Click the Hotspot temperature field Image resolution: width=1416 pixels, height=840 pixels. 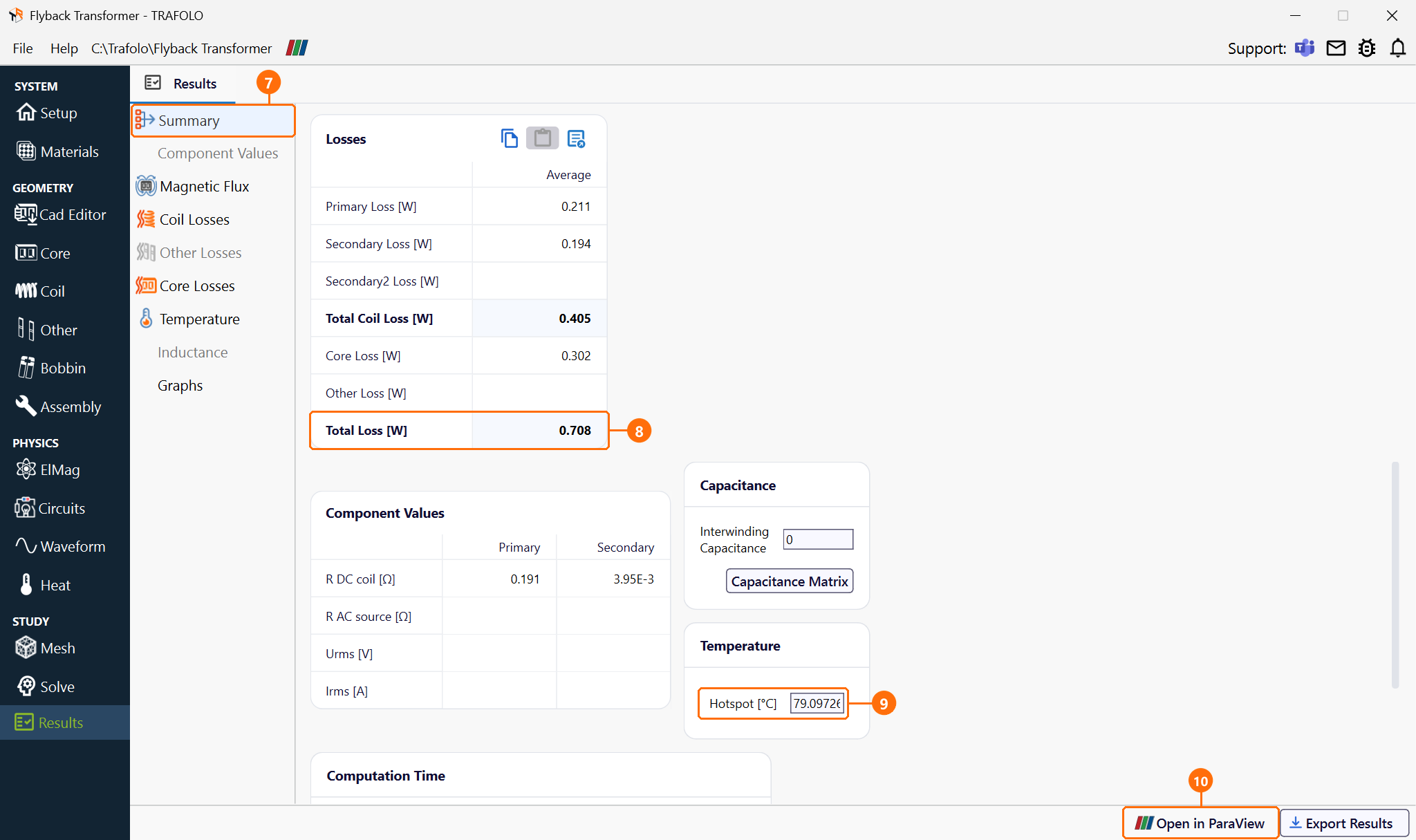817,704
